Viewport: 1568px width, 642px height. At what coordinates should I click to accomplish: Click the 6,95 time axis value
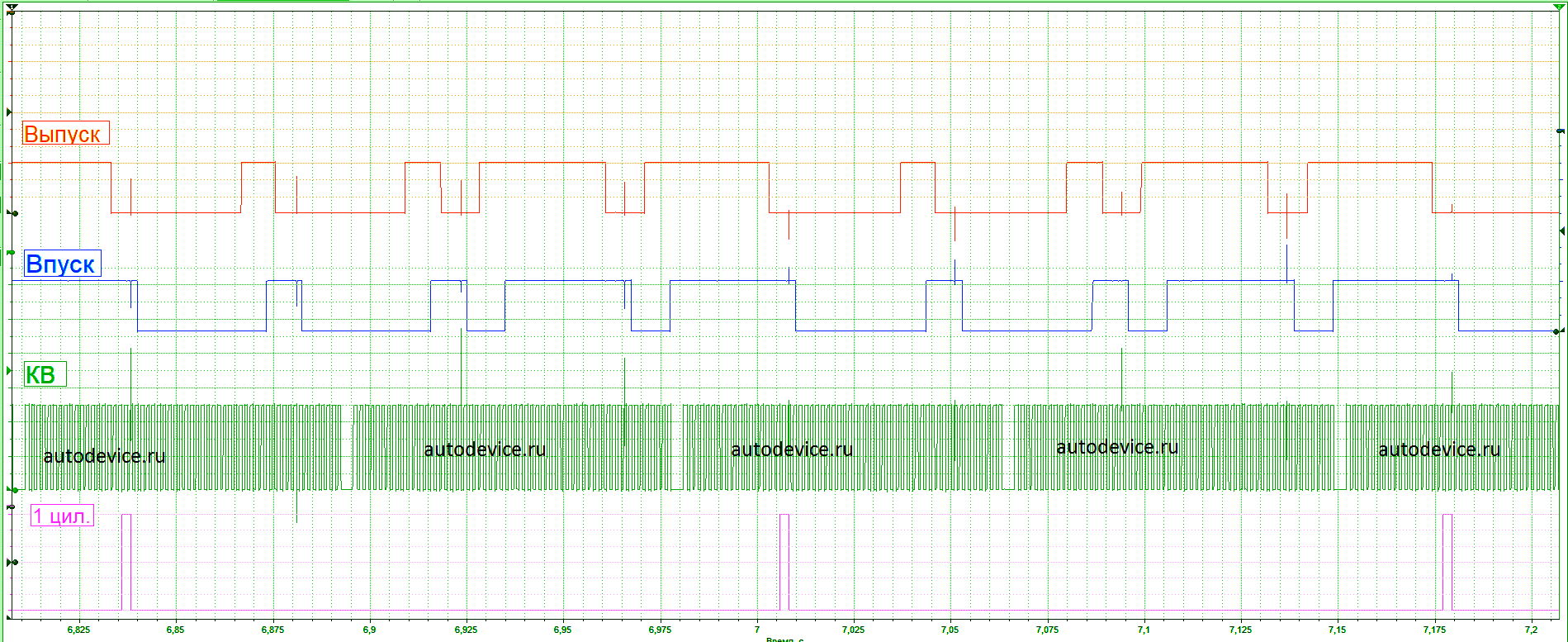click(563, 630)
